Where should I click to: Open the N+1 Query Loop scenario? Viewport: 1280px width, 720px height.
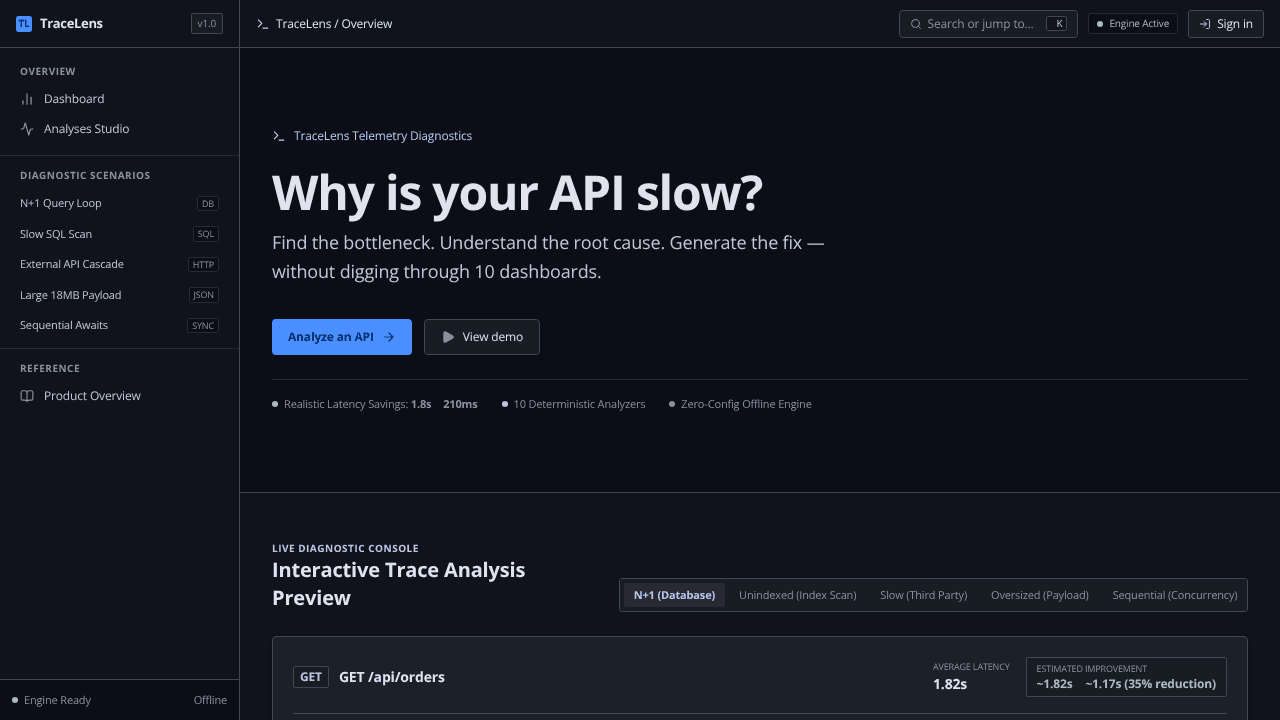[x=119, y=203]
